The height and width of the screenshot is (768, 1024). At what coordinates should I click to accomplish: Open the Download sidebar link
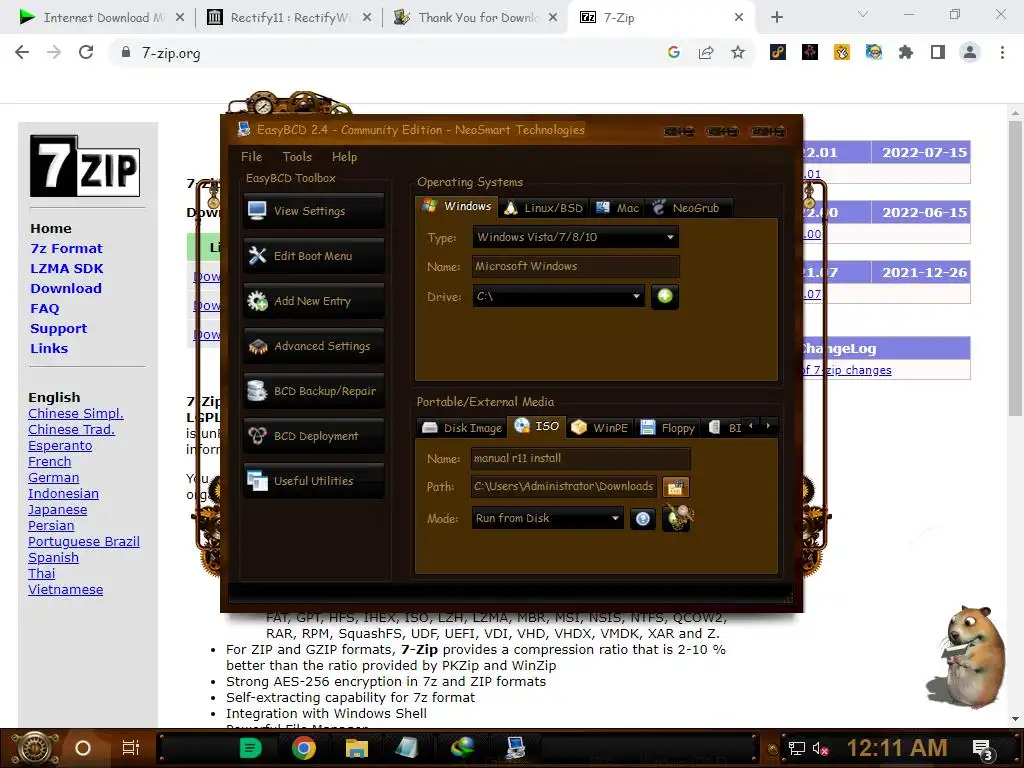click(x=66, y=289)
